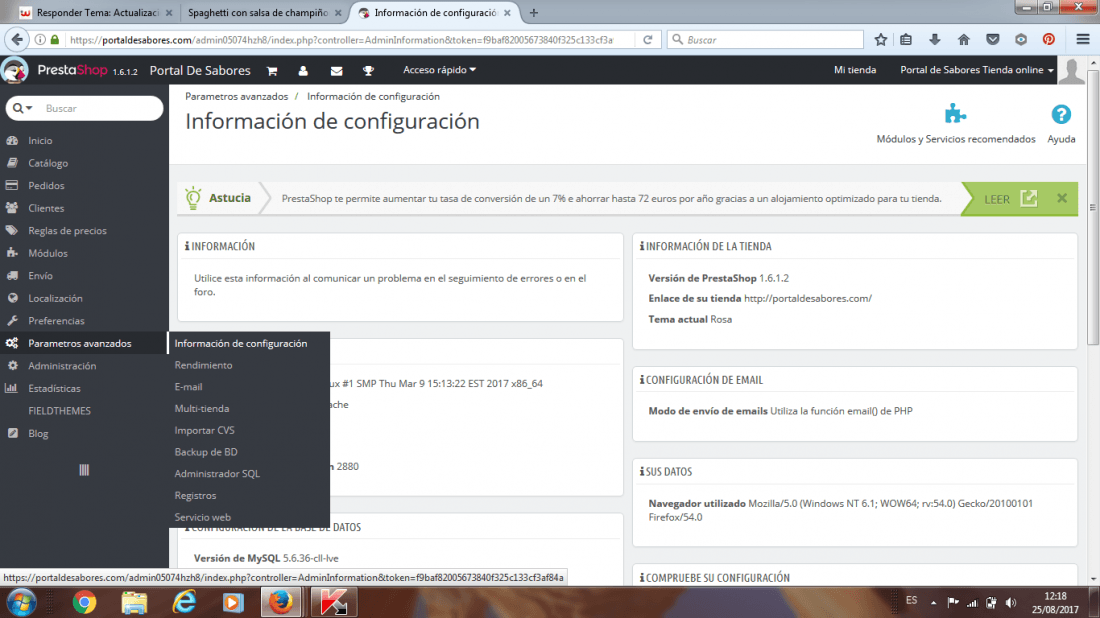Open Estadísticas in the sidebar
The width and height of the screenshot is (1100, 618).
(54, 388)
